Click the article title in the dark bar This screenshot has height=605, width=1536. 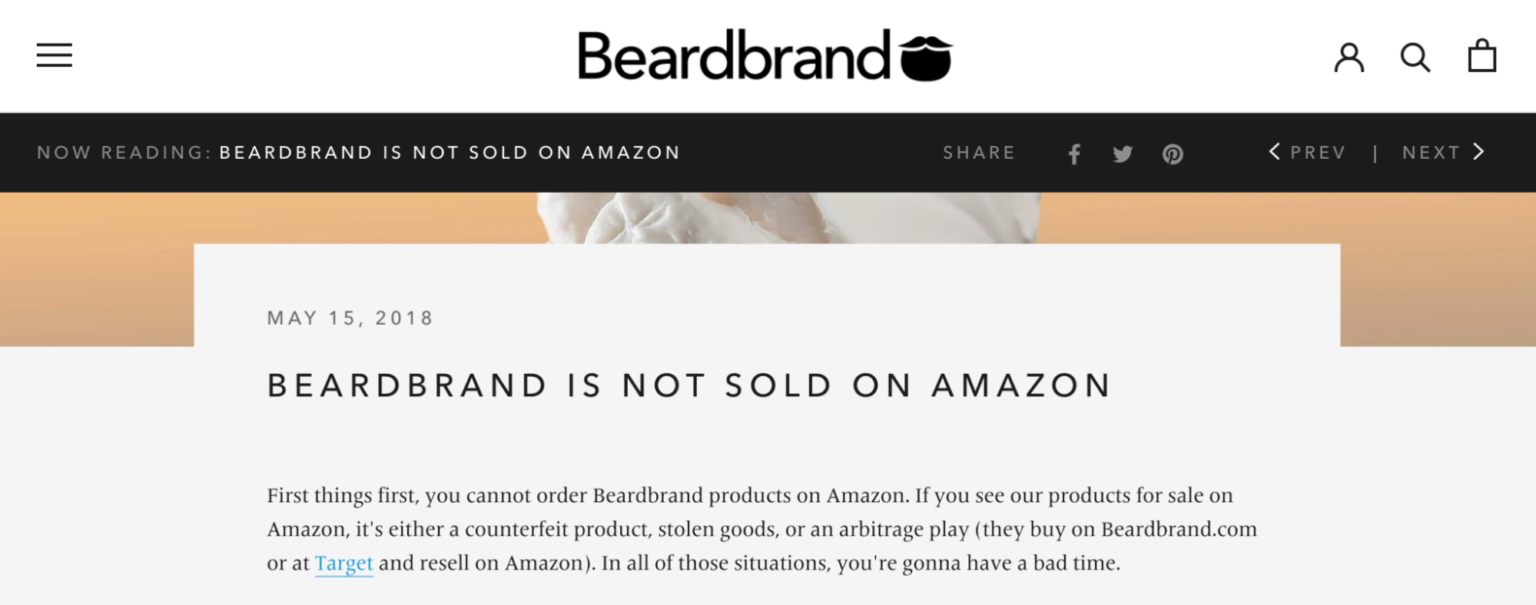tap(450, 153)
